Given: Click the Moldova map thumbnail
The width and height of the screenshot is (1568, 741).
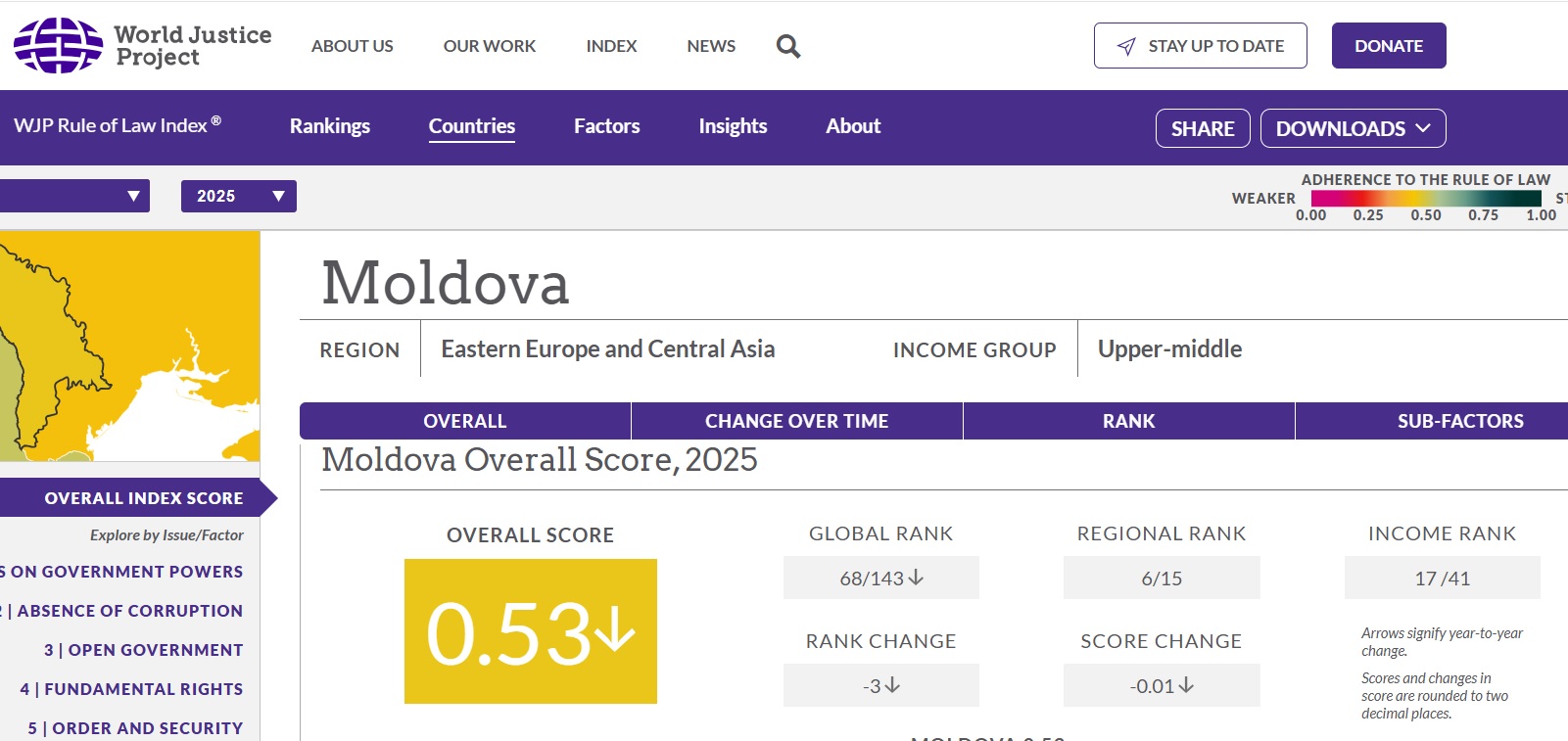Looking at the screenshot, I should [x=129, y=347].
